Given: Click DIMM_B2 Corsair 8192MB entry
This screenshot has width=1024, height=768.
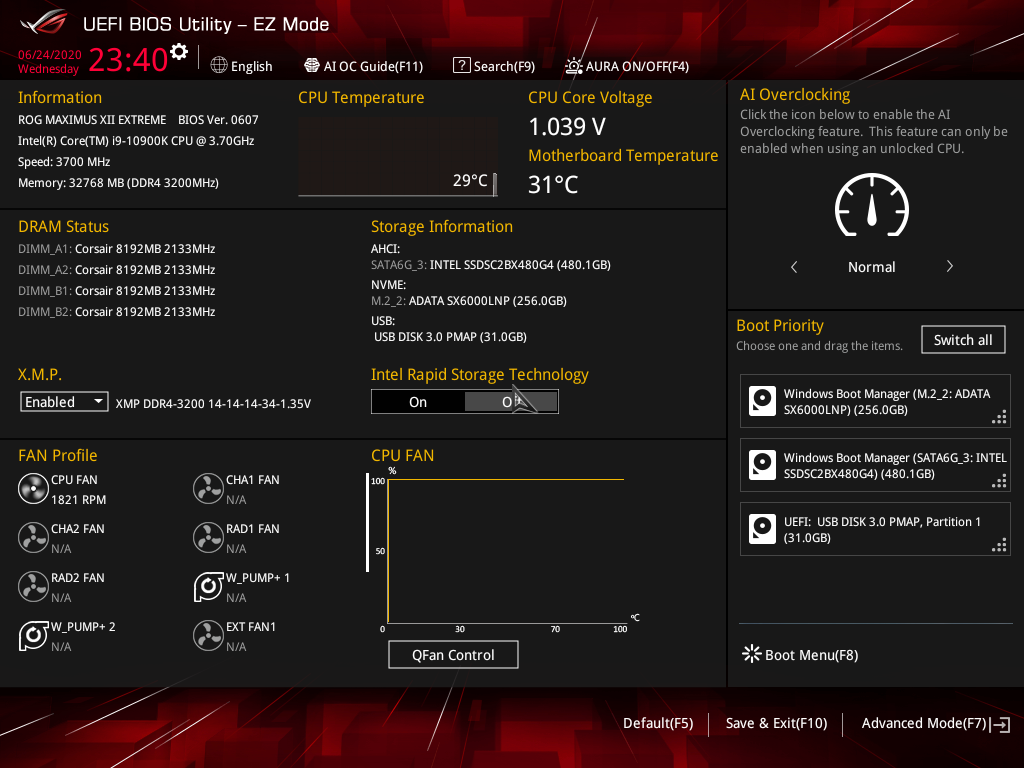Looking at the screenshot, I should pos(117,312).
